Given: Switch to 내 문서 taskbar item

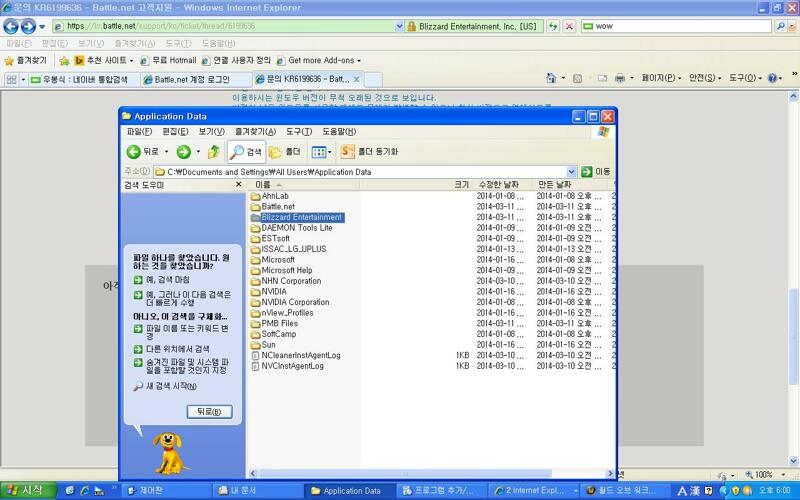Looking at the screenshot, I should (258, 491).
